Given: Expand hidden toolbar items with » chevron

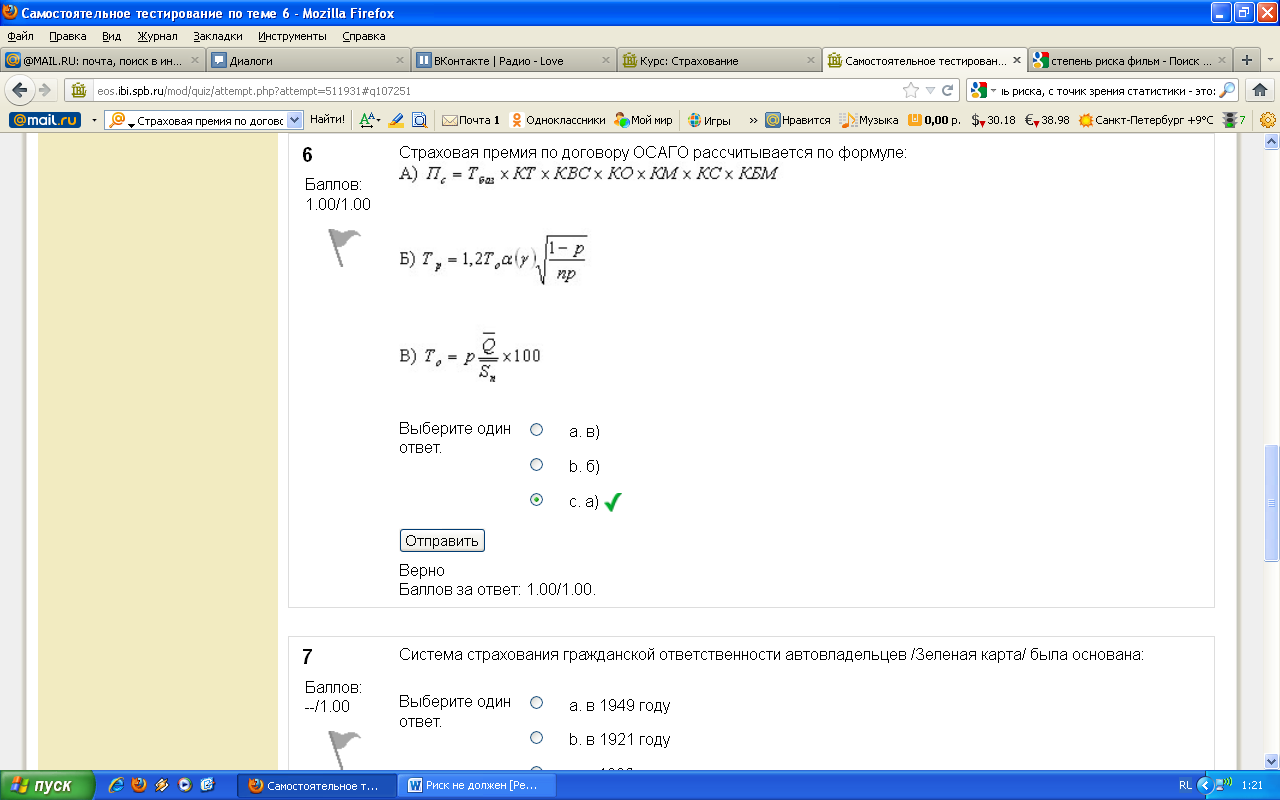Looking at the screenshot, I should (753, 120).
